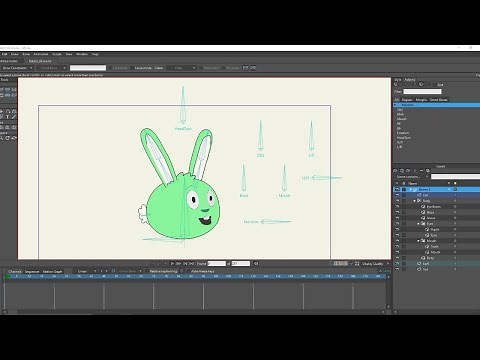
Task: Open the Name contains filter dropdown
Action: (x=412, y=177)
